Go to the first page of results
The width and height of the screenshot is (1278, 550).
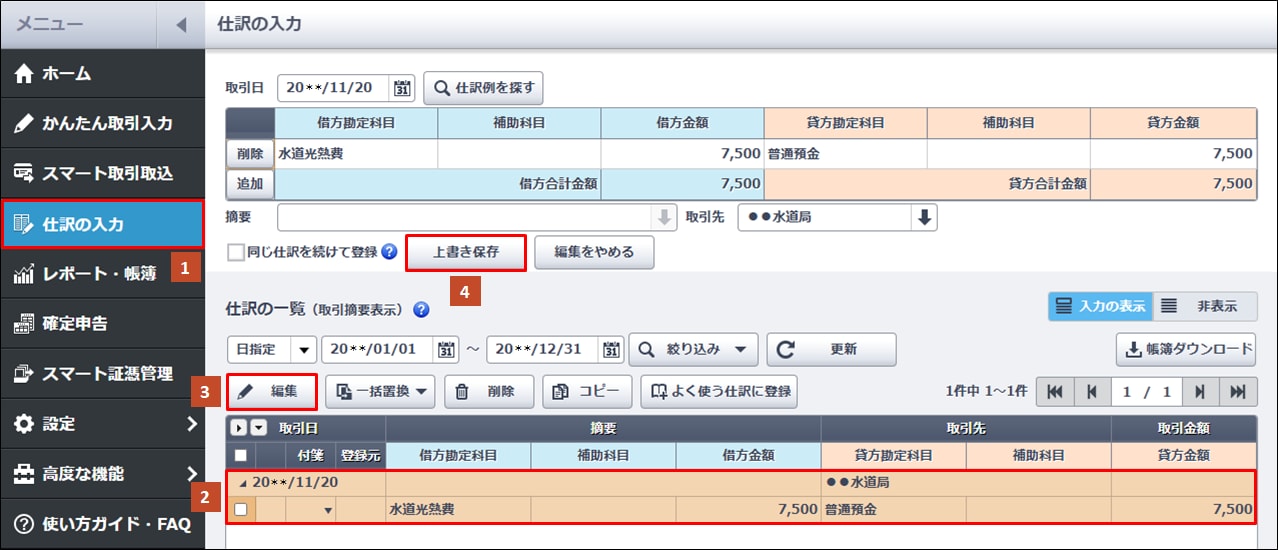pyautogui.click(x=1054, y=391)
